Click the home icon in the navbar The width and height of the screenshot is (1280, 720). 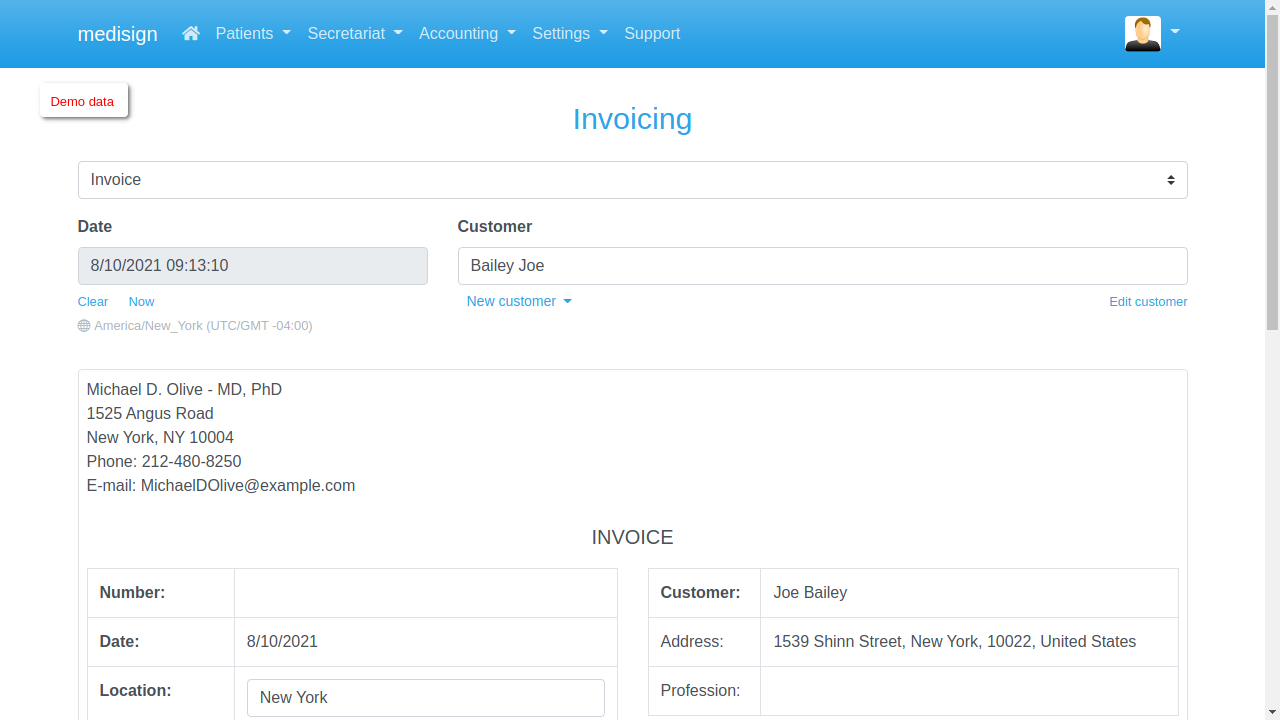(x=190, y=33)
